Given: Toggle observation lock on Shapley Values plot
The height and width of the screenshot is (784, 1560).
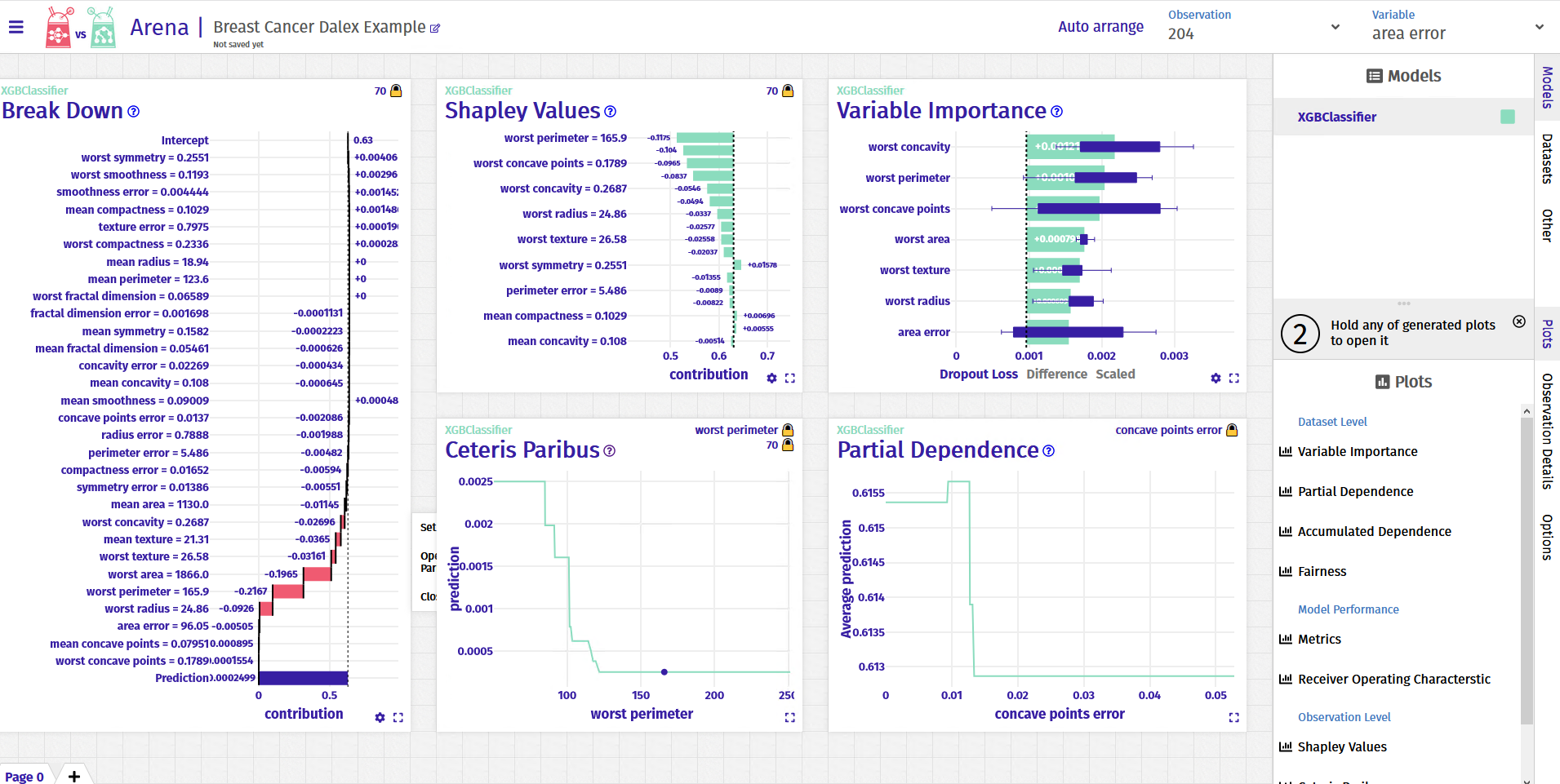Looking at the screenshot, I should tap(788, 91).
